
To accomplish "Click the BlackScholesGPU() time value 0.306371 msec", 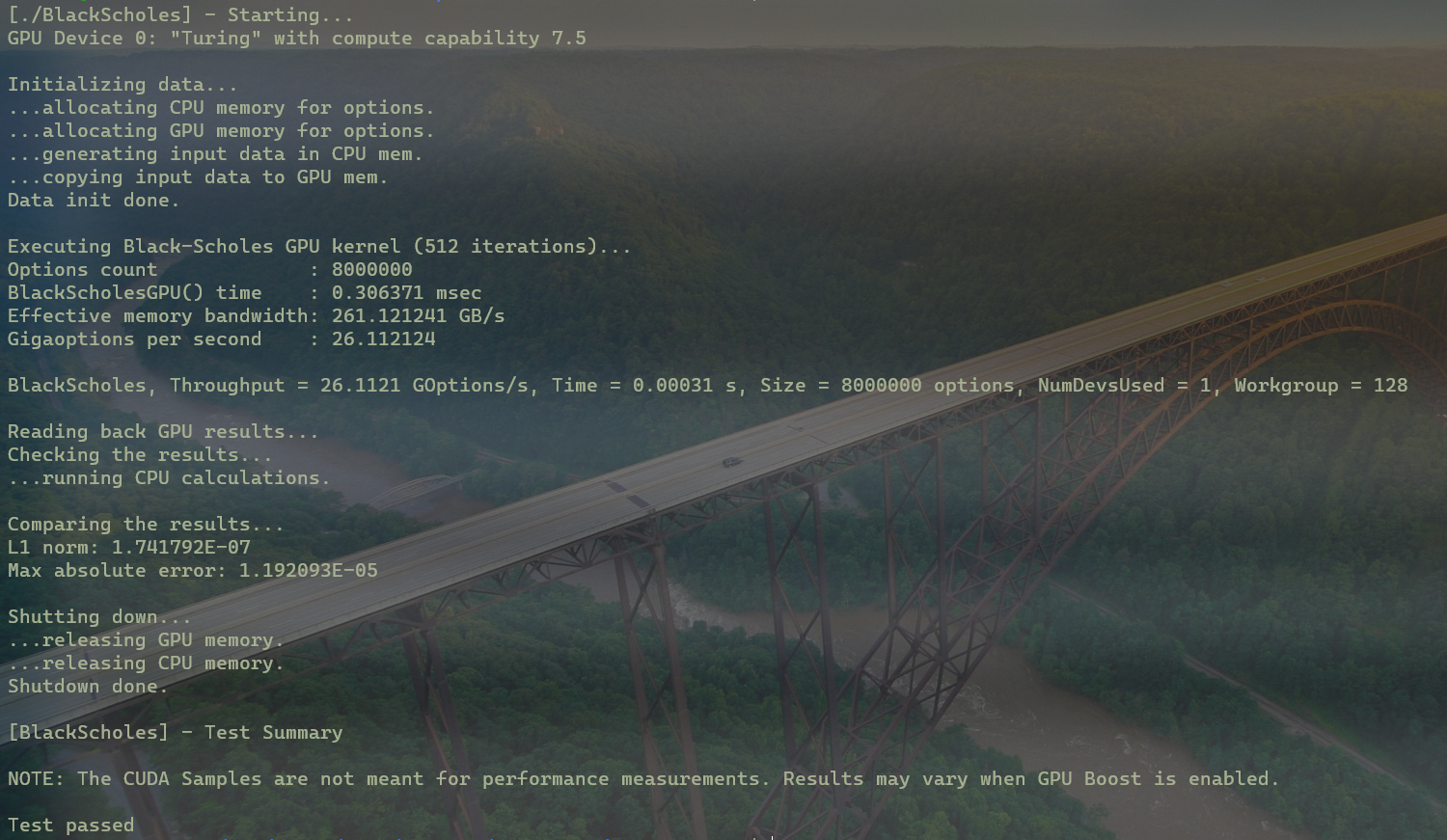I will pyautogui.click(x=407, y=293).
